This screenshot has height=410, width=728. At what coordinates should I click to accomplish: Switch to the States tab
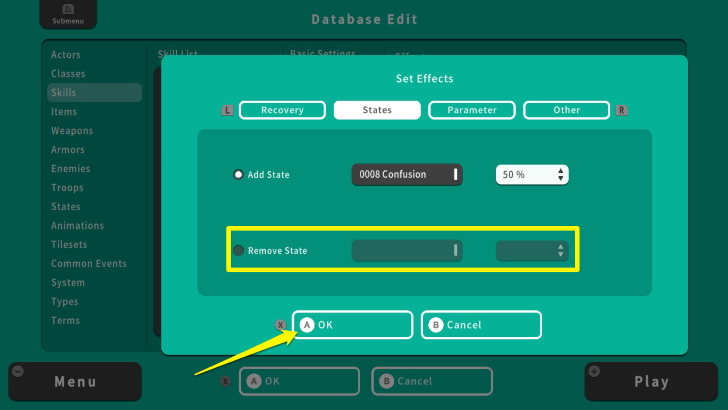(x=377, y=110)
